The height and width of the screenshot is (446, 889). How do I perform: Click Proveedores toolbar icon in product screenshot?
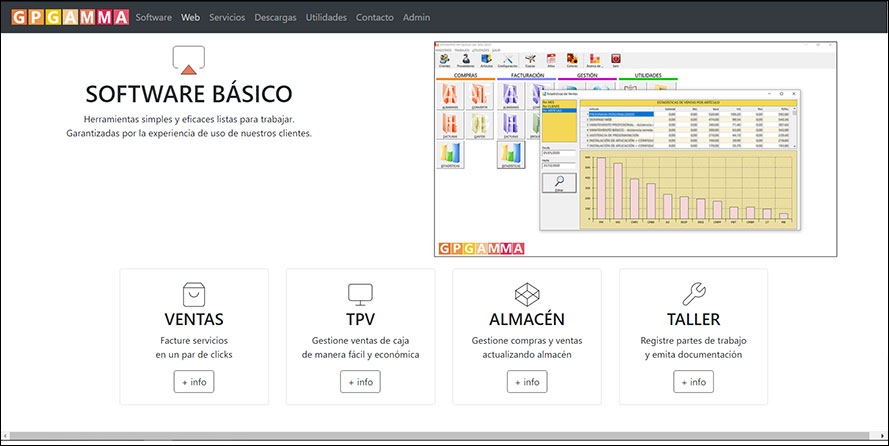[x=465, y=61]
